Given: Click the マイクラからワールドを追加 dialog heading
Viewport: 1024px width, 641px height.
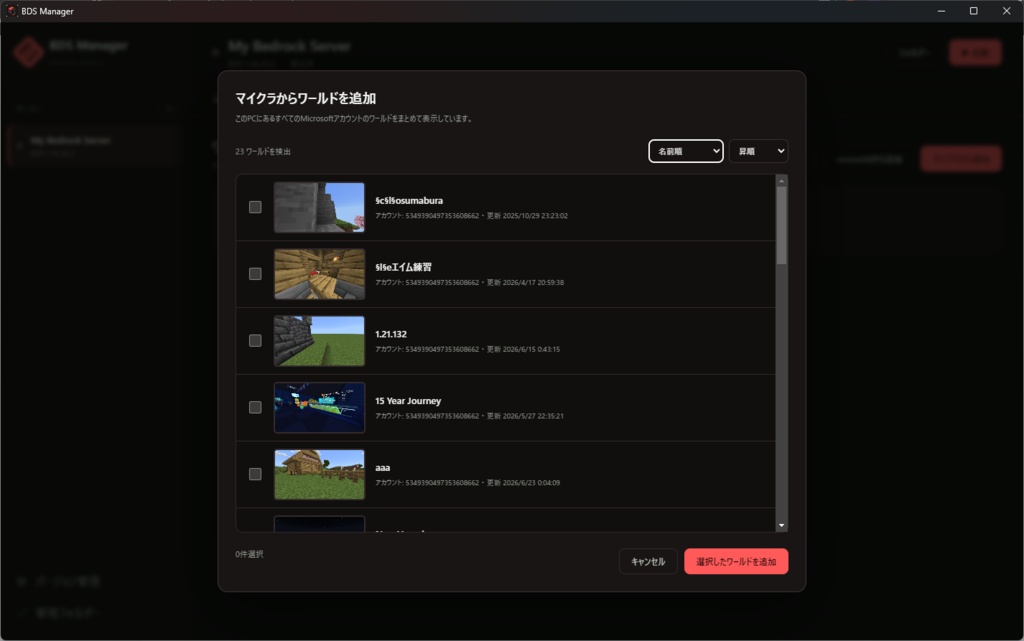Looking at the screenshot, I should pos(306,99).
